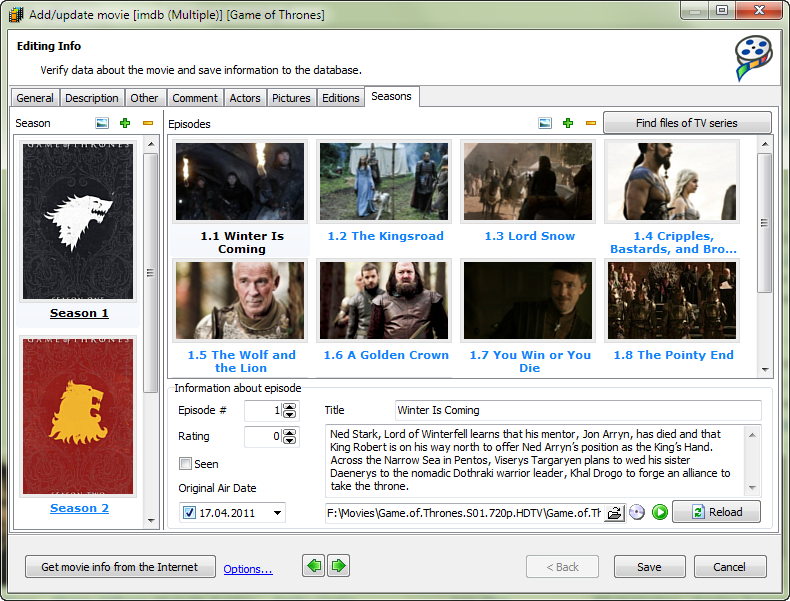Increase the Rating value with the up arrow
The image size is (790, 601).
[x=290, y=433]
